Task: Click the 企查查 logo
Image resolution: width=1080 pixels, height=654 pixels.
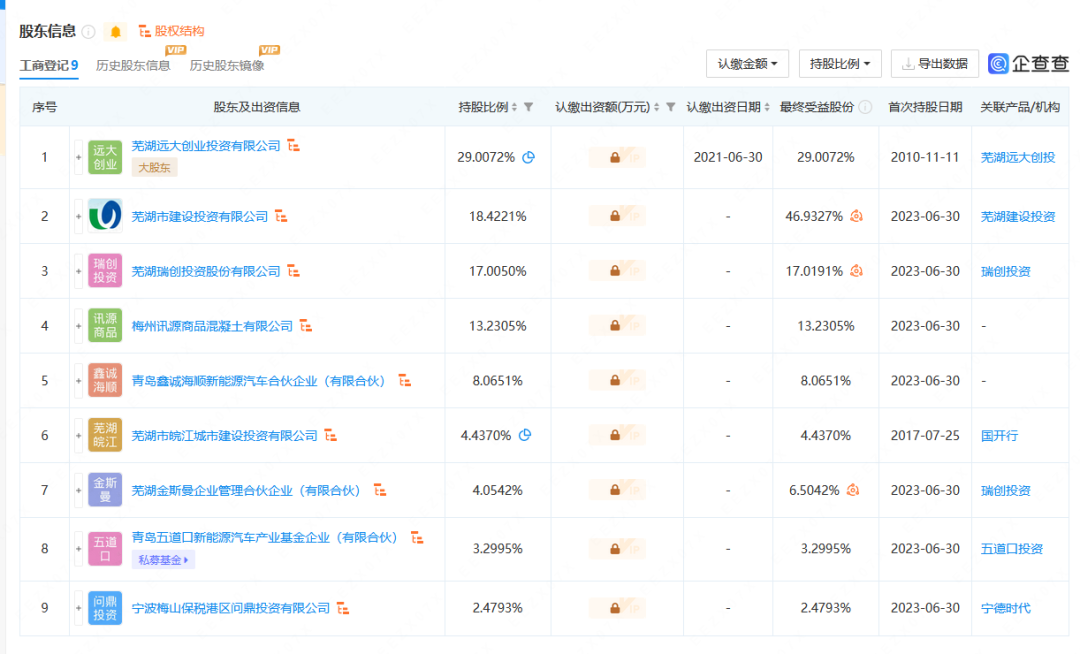Action: click(x=1028, y=64)
